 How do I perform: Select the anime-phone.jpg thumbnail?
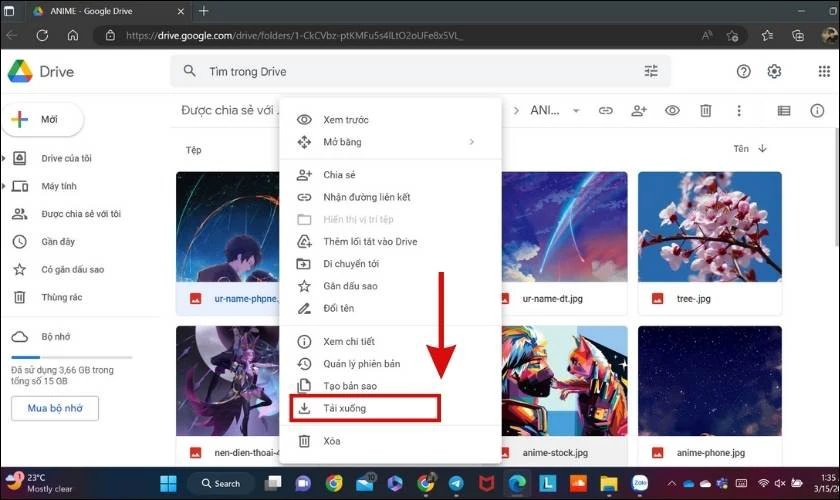(709, 381)
